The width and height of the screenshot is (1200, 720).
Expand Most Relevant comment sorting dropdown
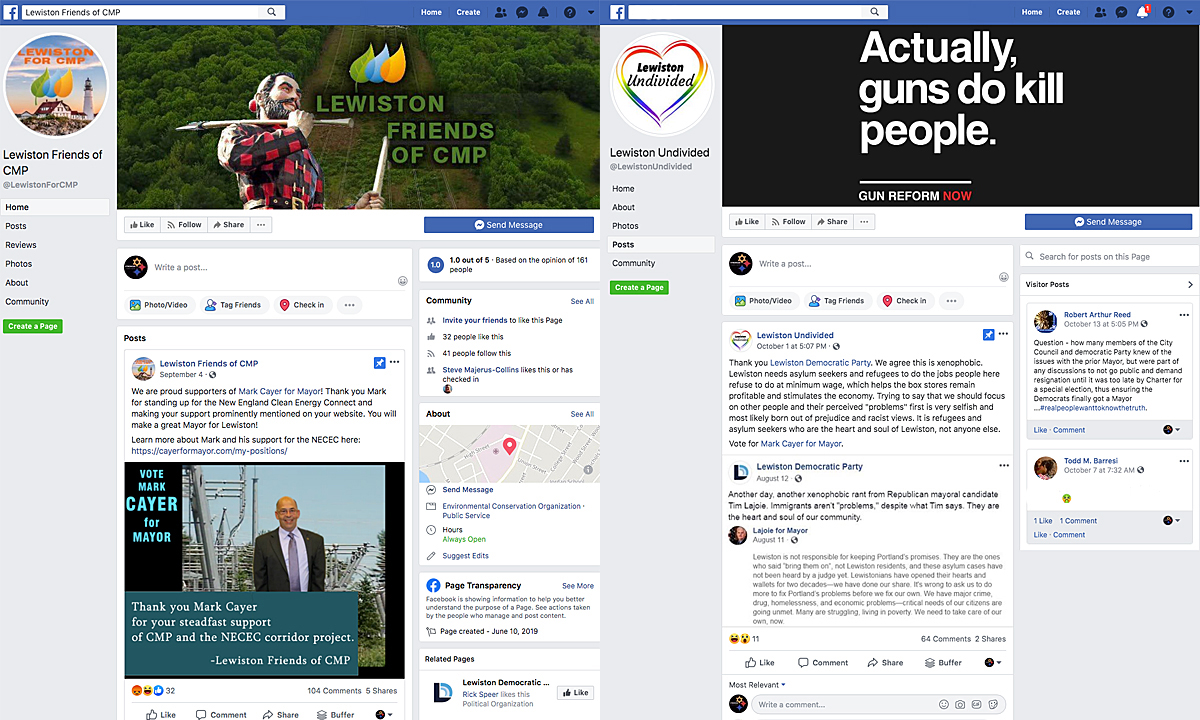757,685
